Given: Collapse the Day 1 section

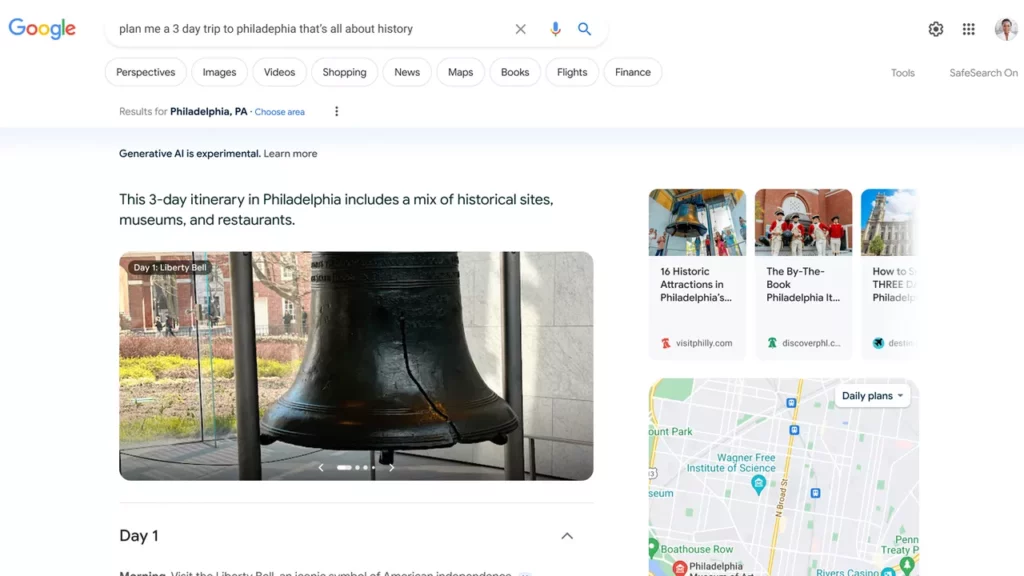Looking at the screenshot, I should [567, 536].
